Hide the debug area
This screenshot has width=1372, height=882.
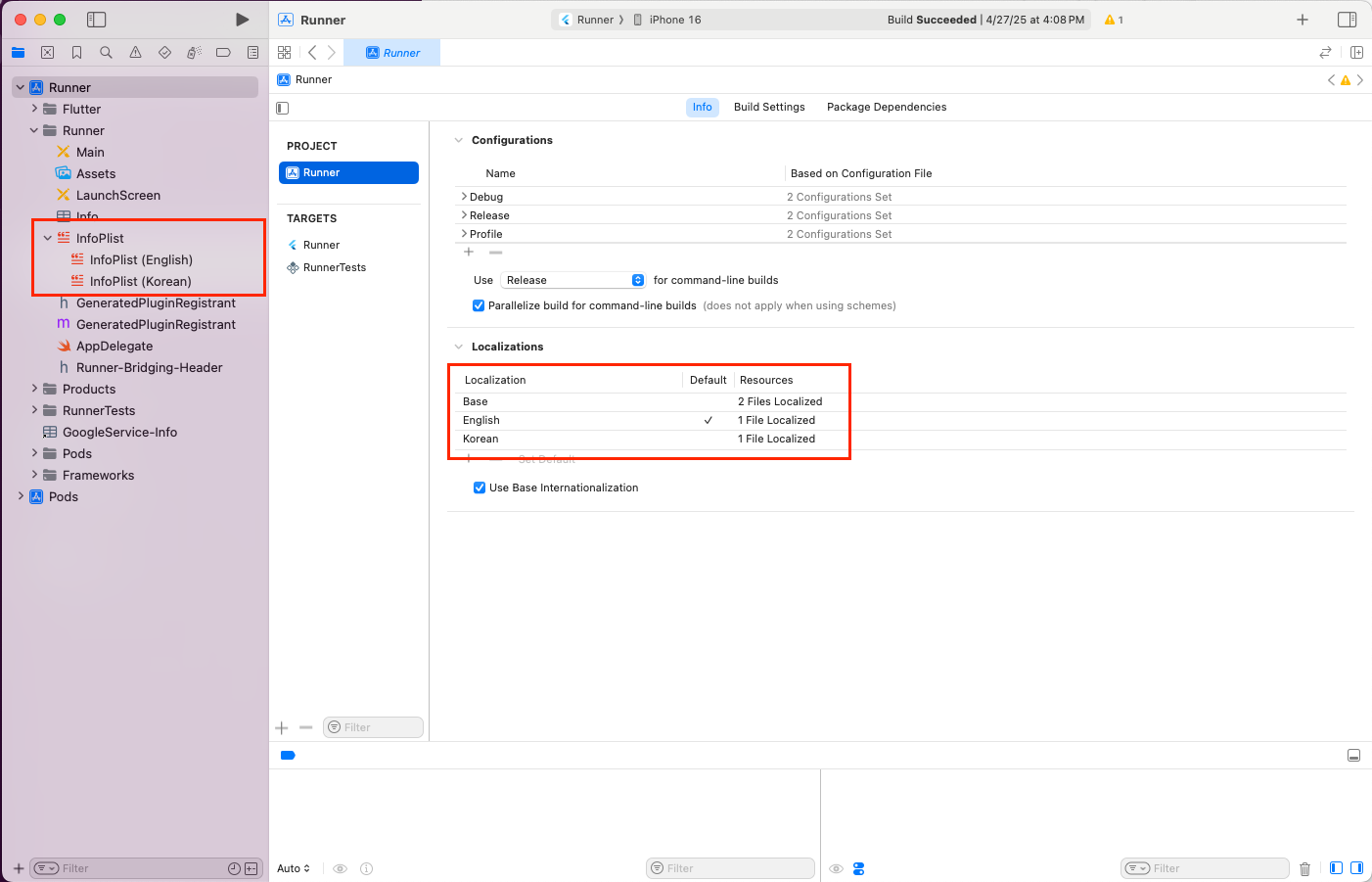[1353, 756]
